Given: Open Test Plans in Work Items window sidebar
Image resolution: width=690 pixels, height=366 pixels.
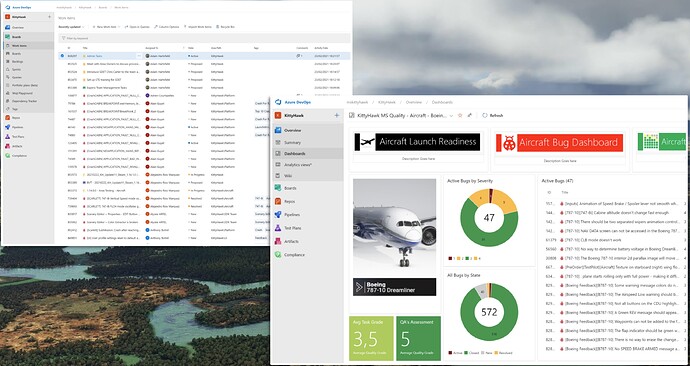Looking at the screenshot, I should tap(15, 137).
